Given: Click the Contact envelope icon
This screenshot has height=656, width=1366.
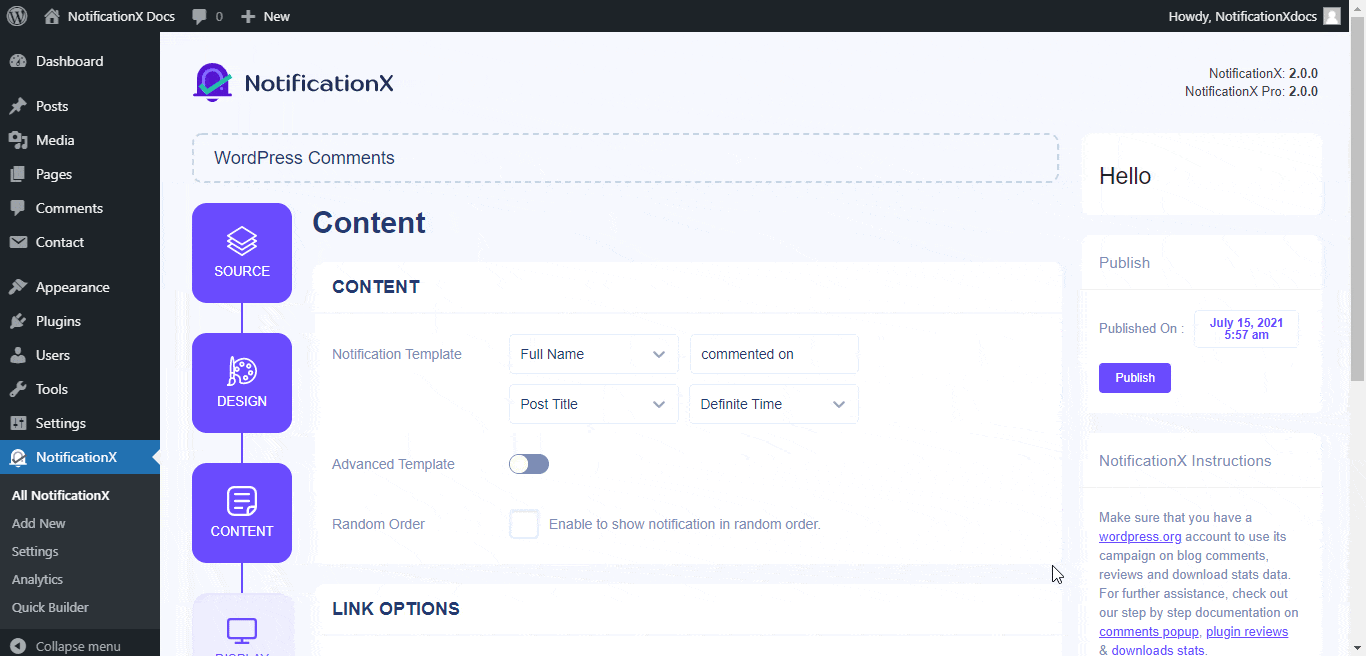Looking at the screenshot, I should 18,242.
